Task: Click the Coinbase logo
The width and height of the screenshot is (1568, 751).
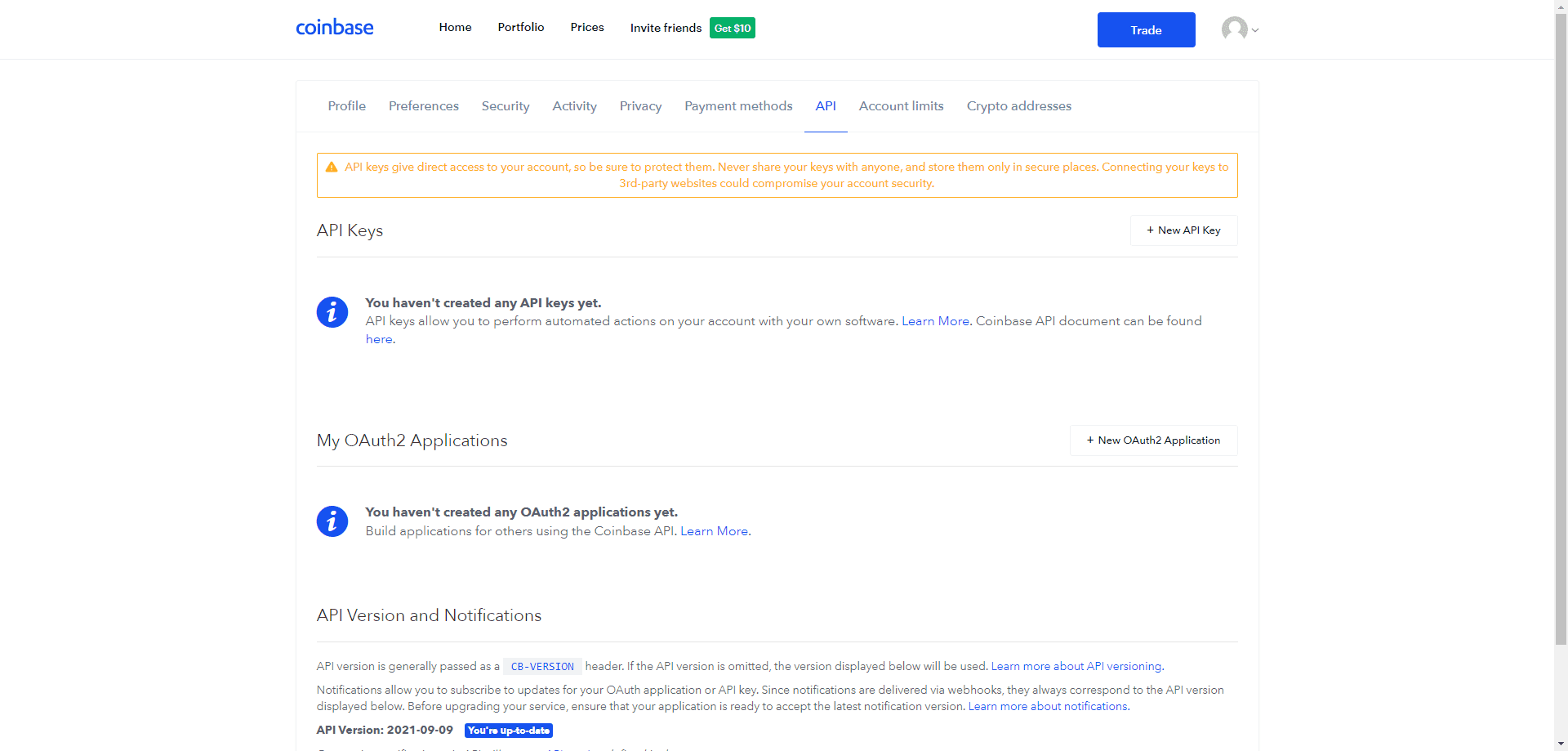Action: click(x=334, y=28)
